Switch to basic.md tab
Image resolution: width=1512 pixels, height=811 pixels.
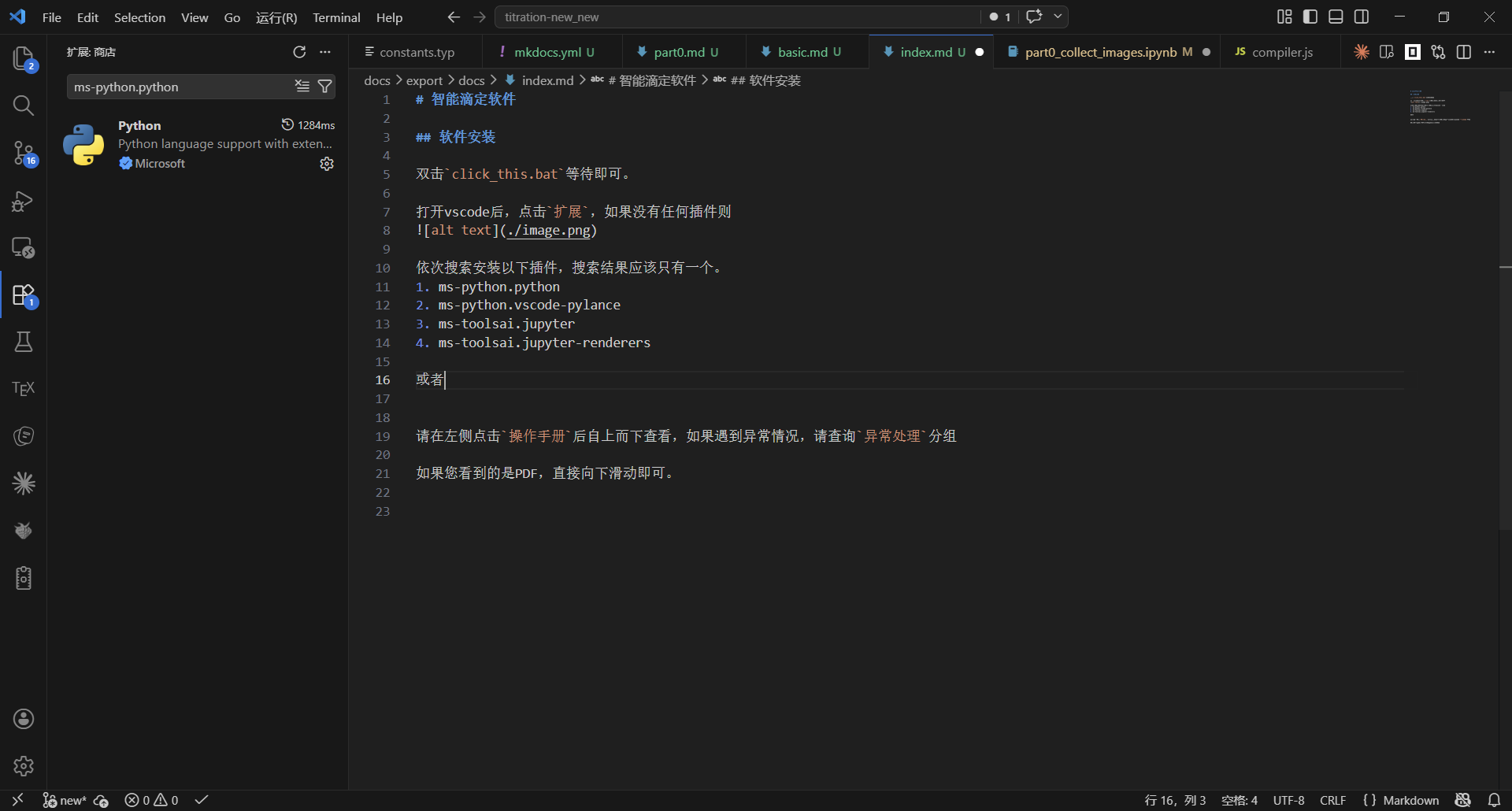click(809, 52)
